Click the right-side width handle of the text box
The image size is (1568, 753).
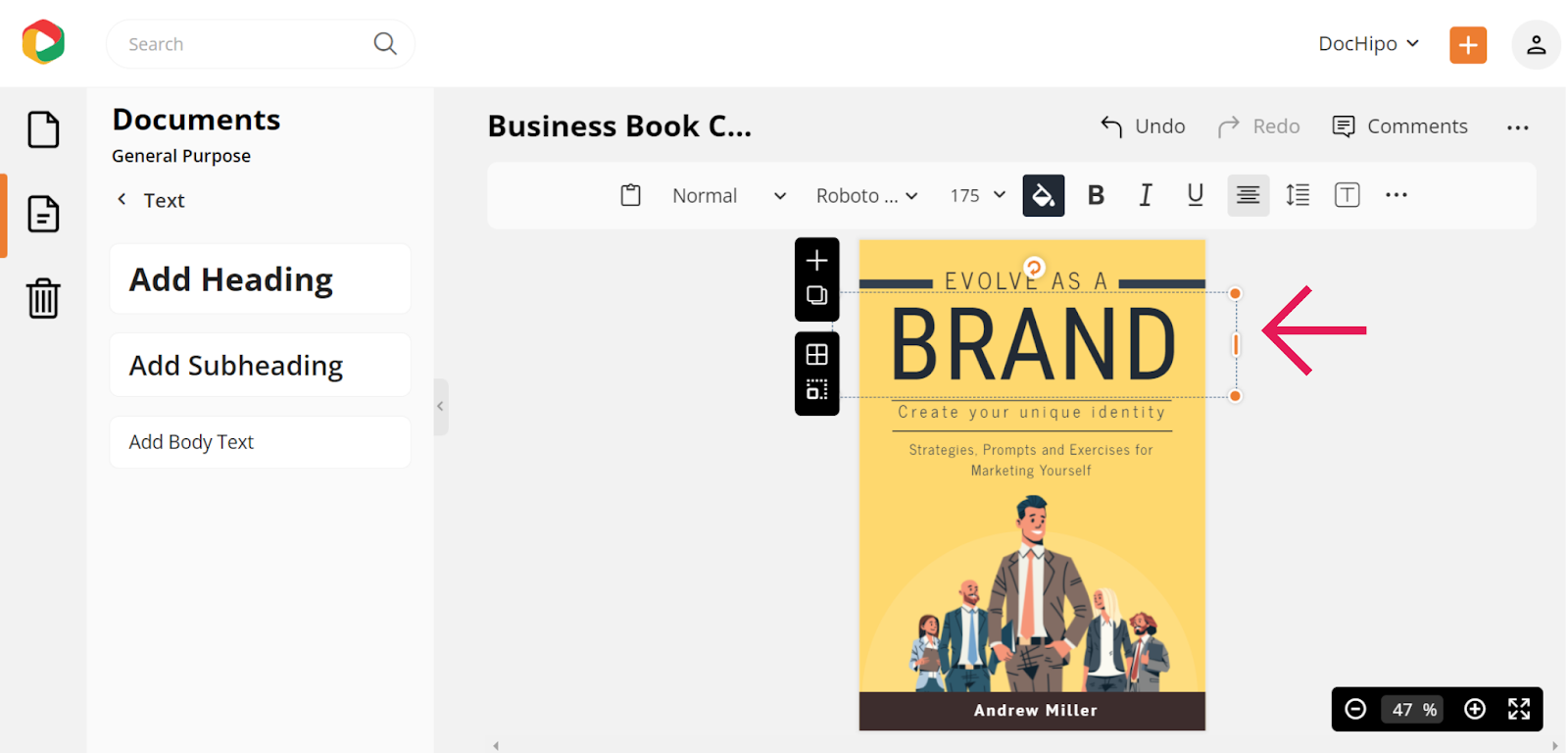tap(1236, 344)
